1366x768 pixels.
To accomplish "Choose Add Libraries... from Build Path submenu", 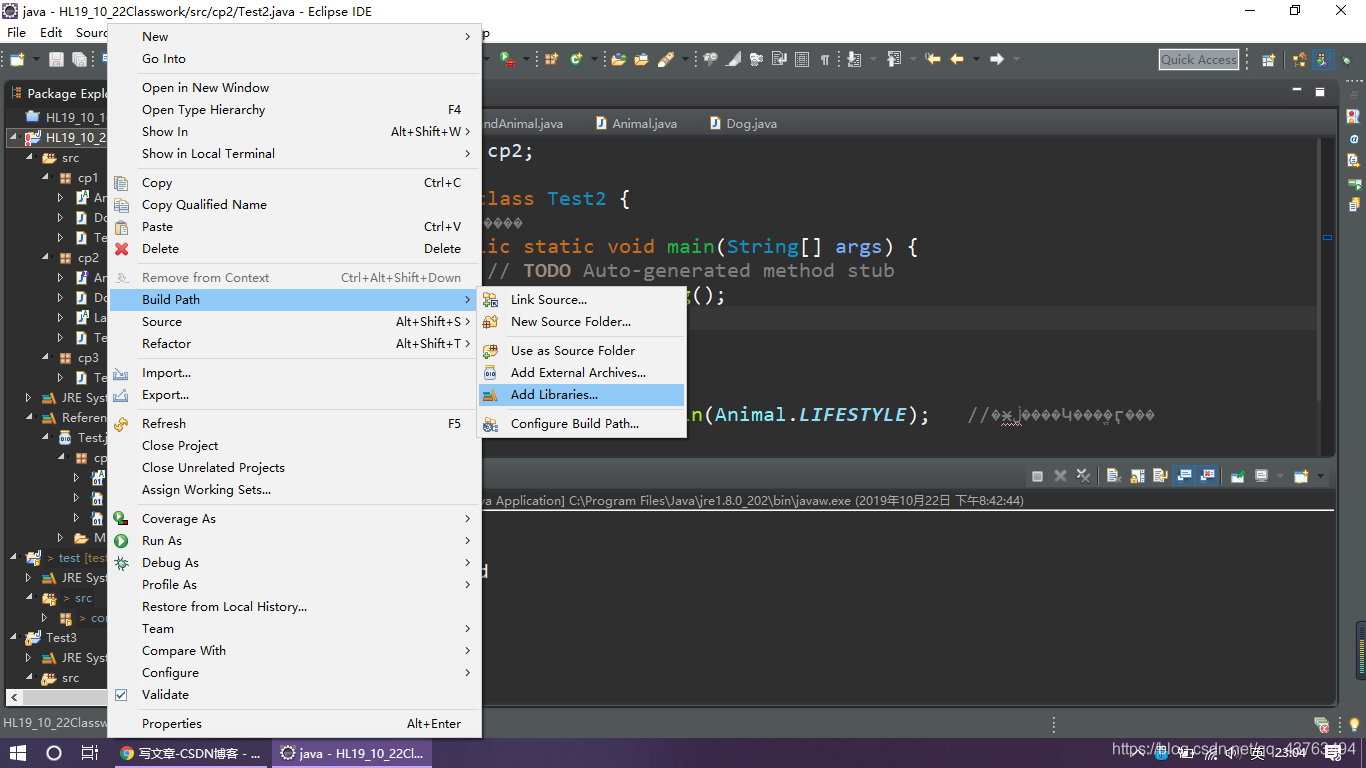I will (582, 395).
